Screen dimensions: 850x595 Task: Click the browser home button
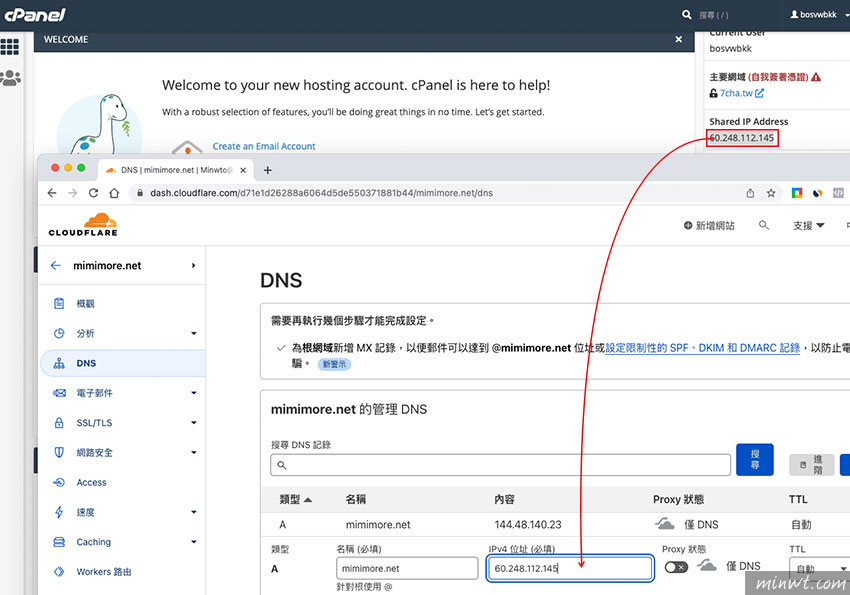coord(114,193)
